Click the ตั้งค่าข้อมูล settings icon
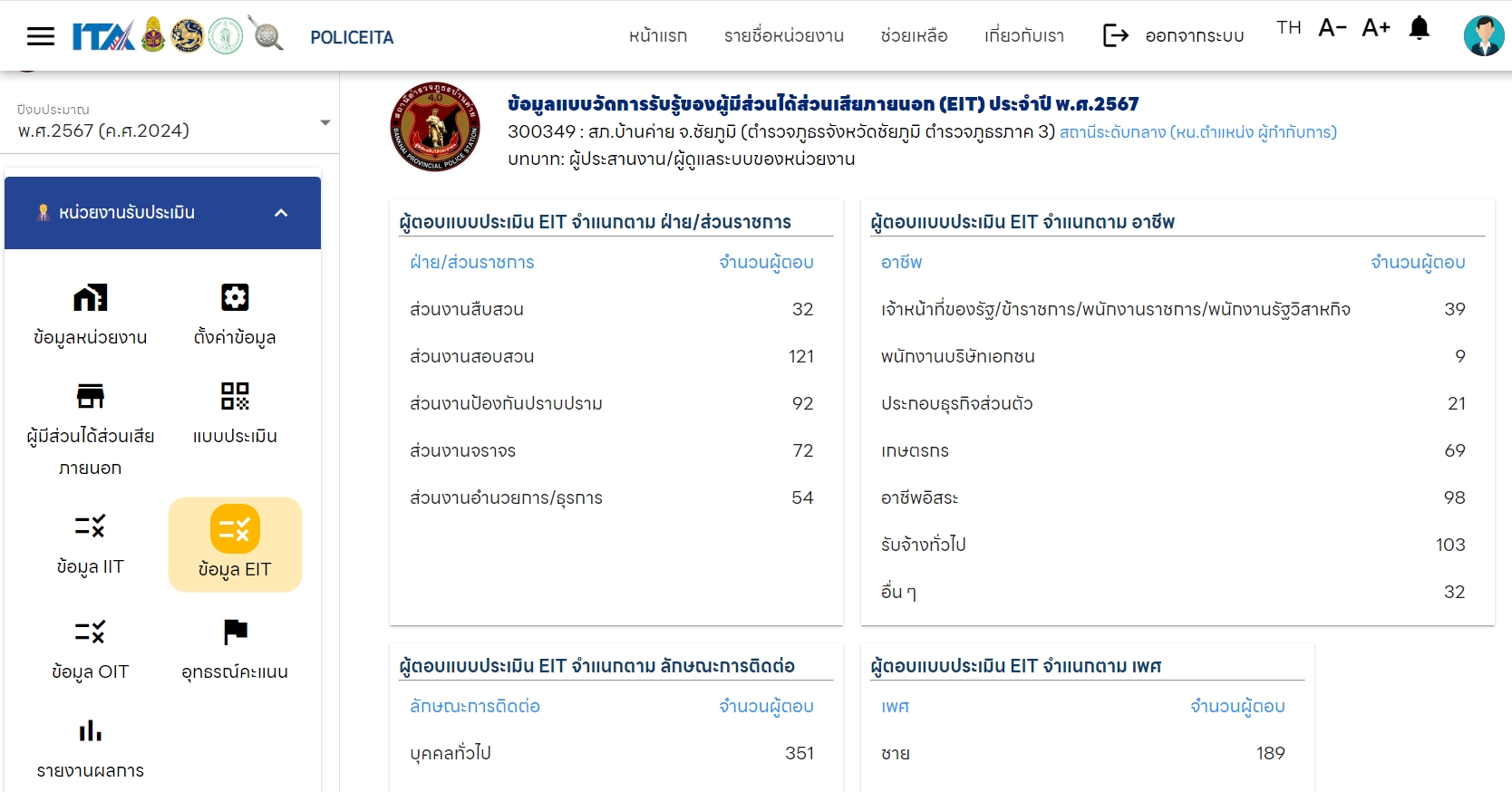The image size is (1512, 792). tap(235, 298)
